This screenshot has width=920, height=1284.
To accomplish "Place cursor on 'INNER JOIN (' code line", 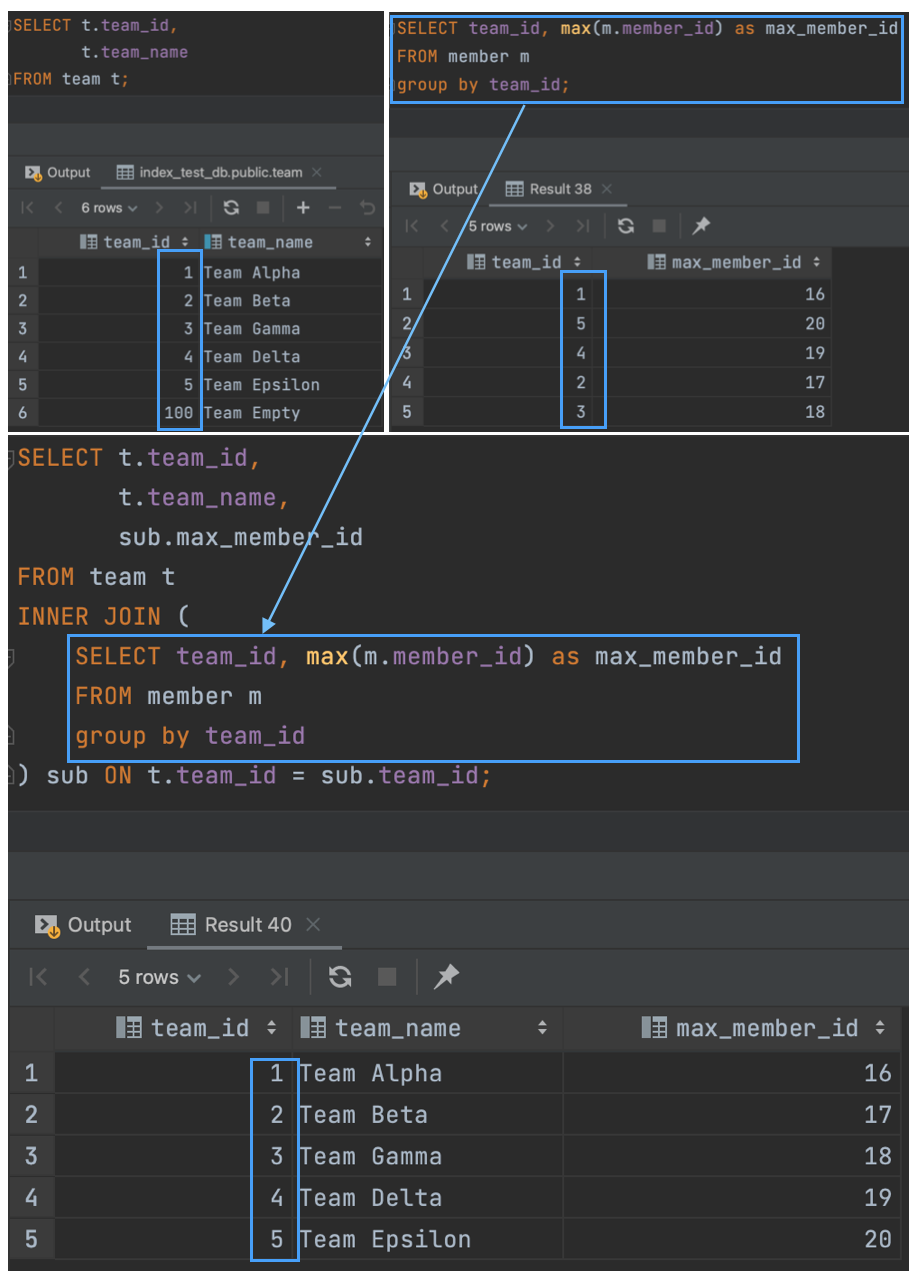I will pos(104,616).
